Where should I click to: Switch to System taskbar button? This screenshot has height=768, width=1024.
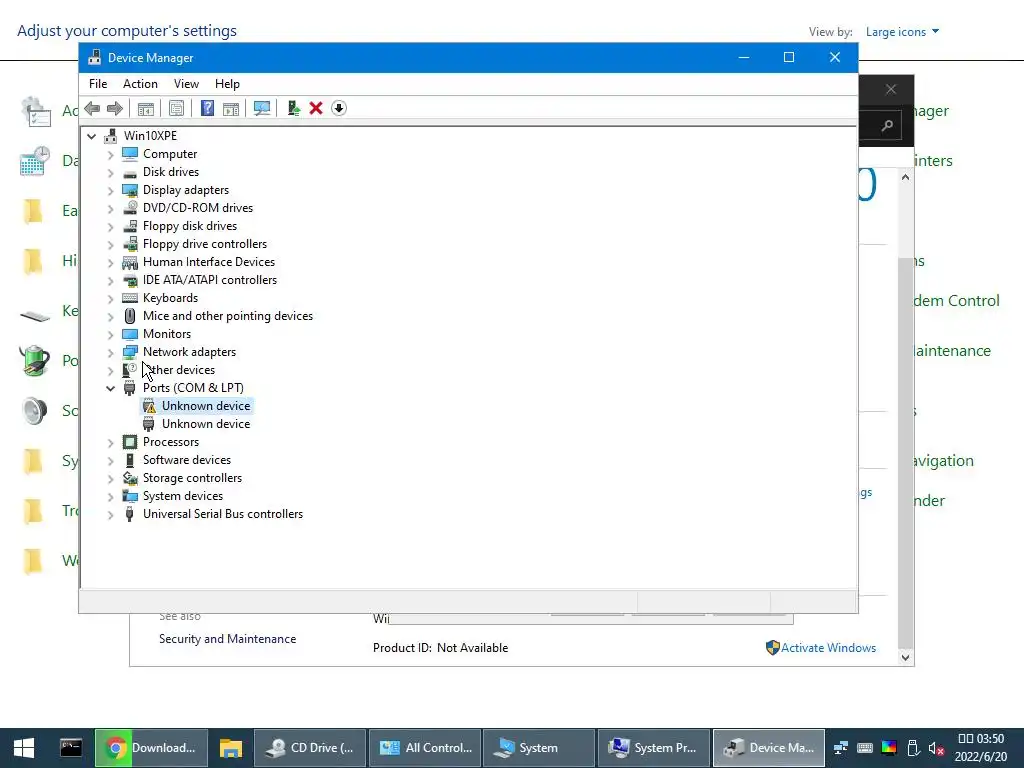point(539,748)
